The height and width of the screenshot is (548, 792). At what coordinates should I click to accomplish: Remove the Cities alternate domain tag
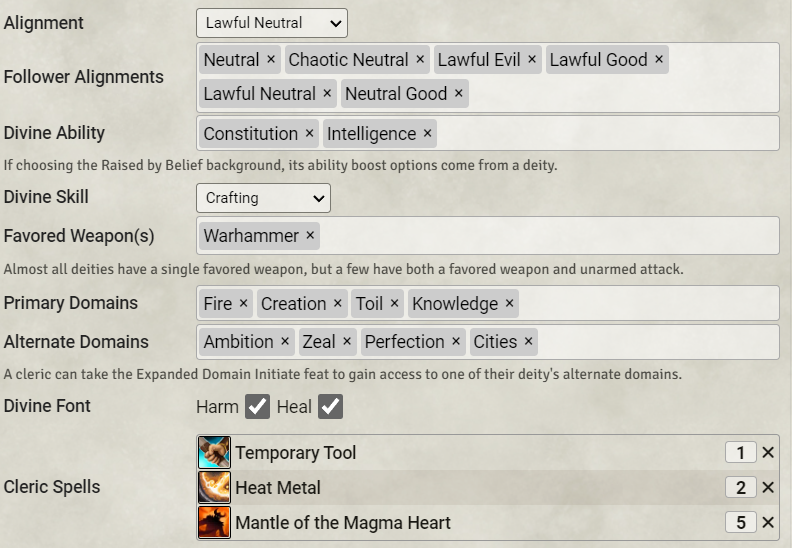pyautogui.click(x=528, y=342)
